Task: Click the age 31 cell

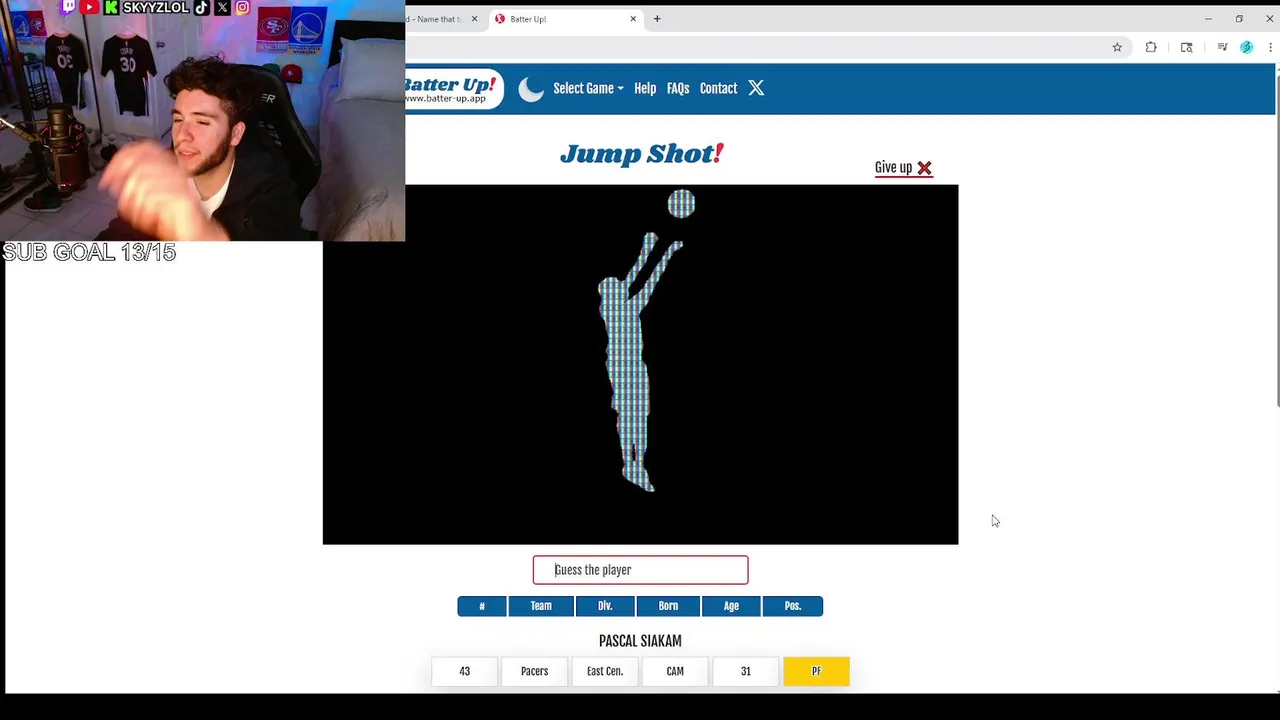Action: [x=745, y=671]
